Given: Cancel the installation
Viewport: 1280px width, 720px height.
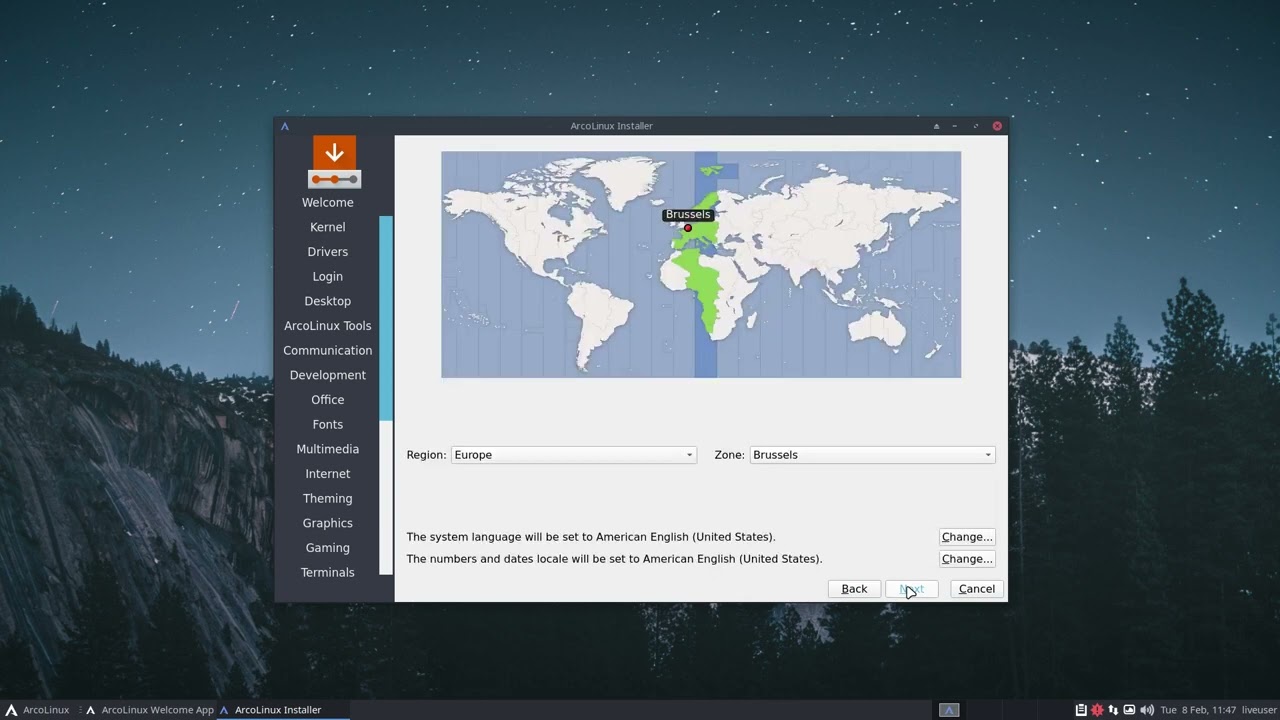Looking at the screenshot, I should 976,589.
